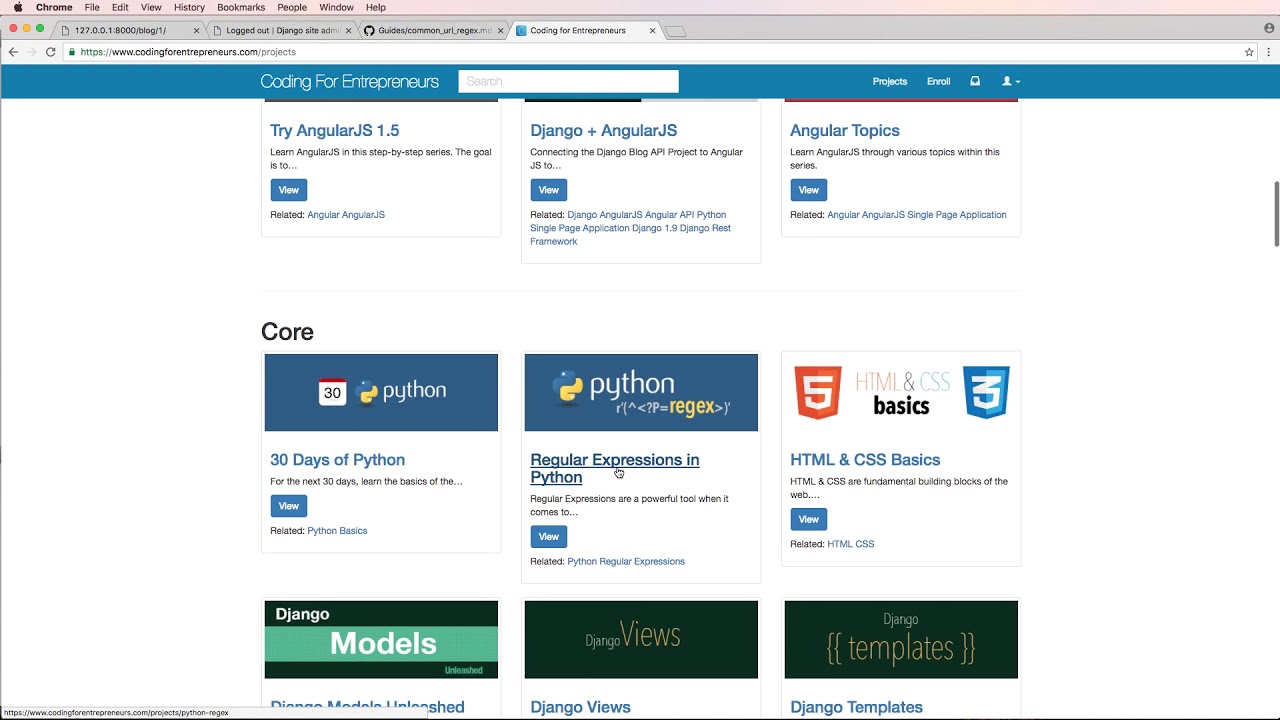Open the Python Regular Expressions related link
The image size is (1280, 720).
point(626,562)
